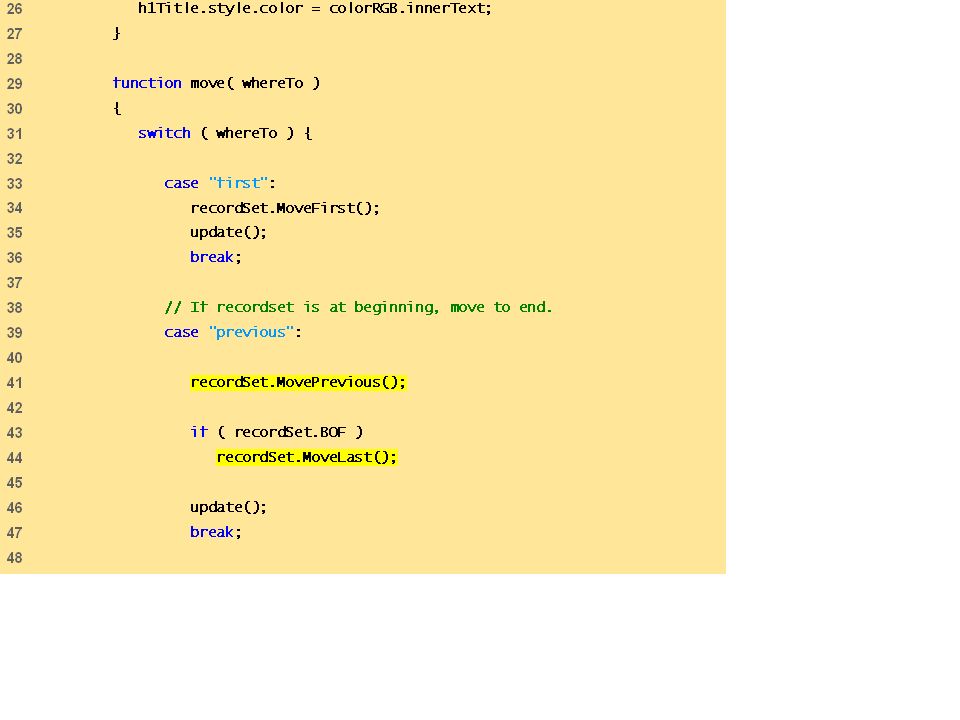Click break; on line 36
This screenshot has height=720, width=960.
(x=216, y=257)
